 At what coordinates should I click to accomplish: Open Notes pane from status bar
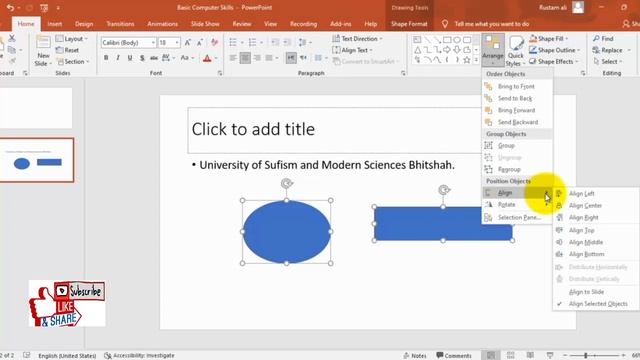coord(415,356)
